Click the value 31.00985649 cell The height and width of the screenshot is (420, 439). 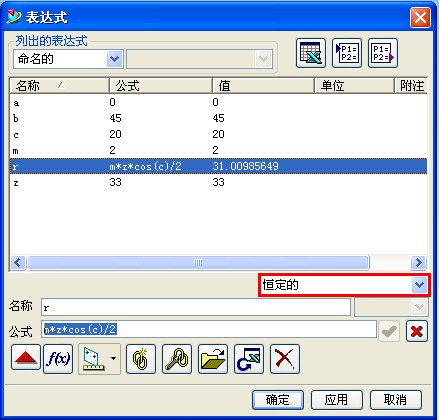(x=245, y=166)
